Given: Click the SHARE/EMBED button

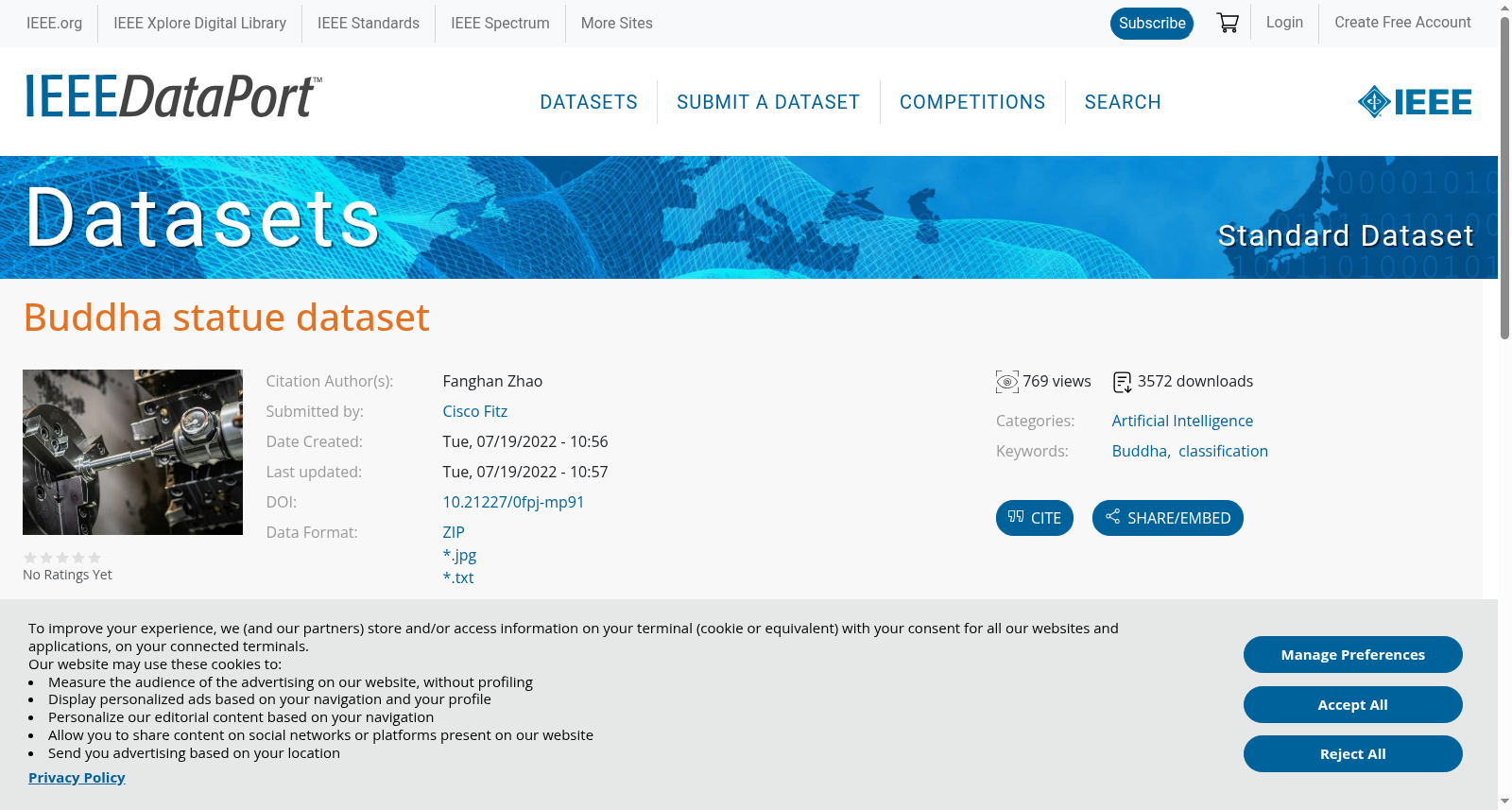Looking at the screenshot, I should click(x=1168, y=518).
